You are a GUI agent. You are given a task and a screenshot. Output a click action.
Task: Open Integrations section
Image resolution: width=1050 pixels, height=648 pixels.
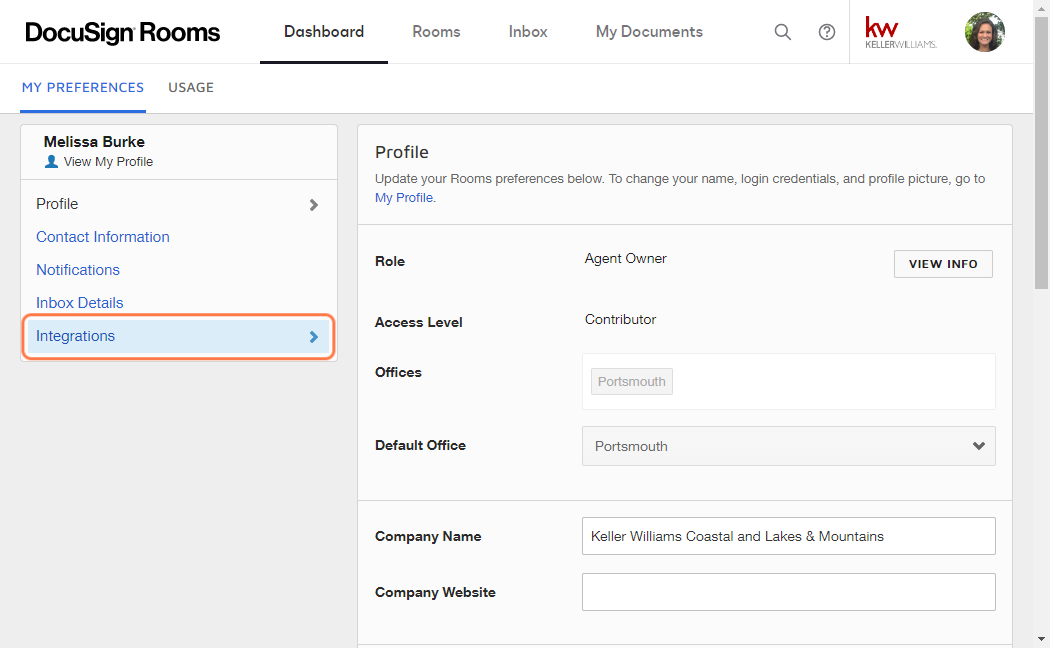tap(178, 336)
